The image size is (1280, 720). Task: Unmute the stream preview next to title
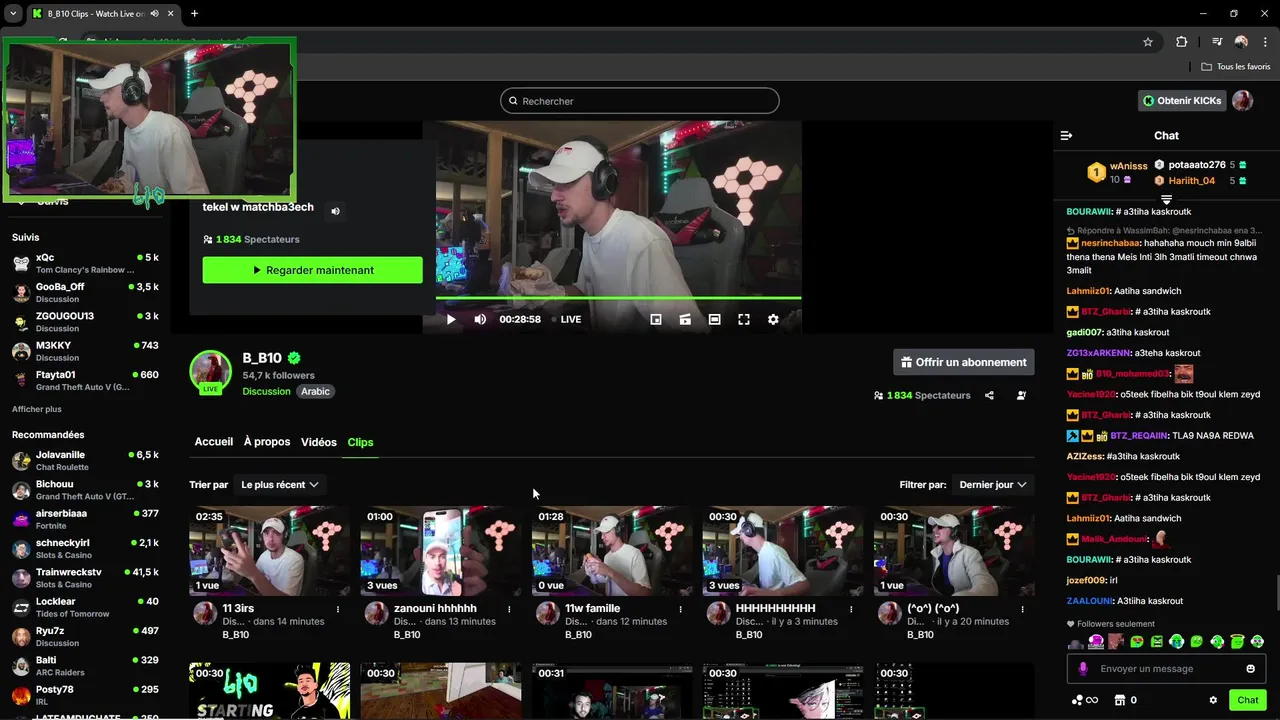click(336, 211)
